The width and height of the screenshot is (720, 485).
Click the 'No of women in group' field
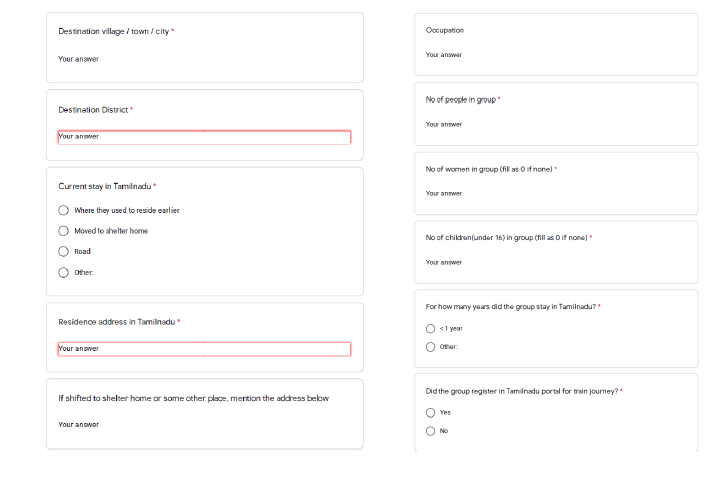point(555,193)
